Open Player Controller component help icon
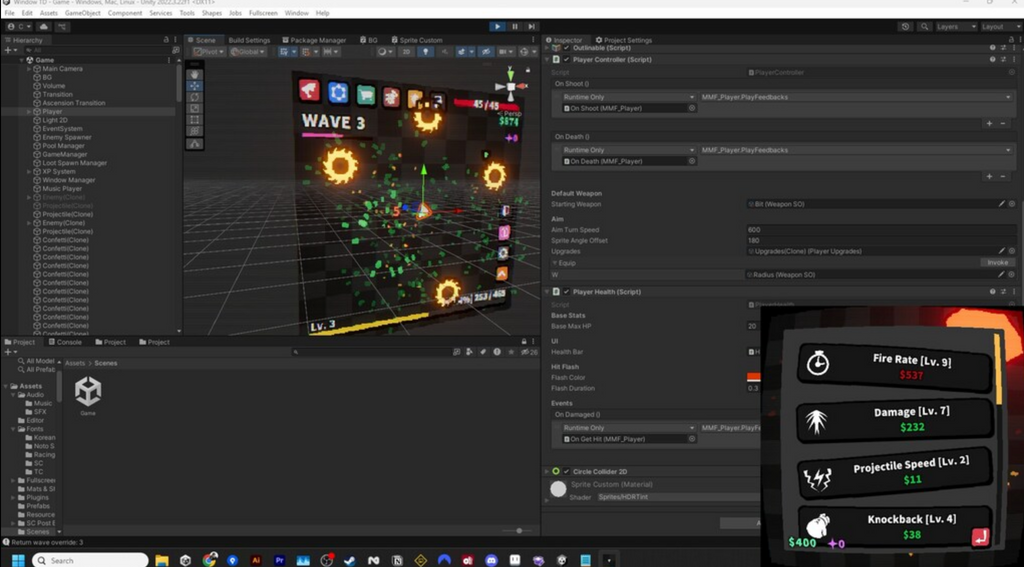The width and height of the screenshot is (1024, 567). pyautogui.click(x=992, y=59)
